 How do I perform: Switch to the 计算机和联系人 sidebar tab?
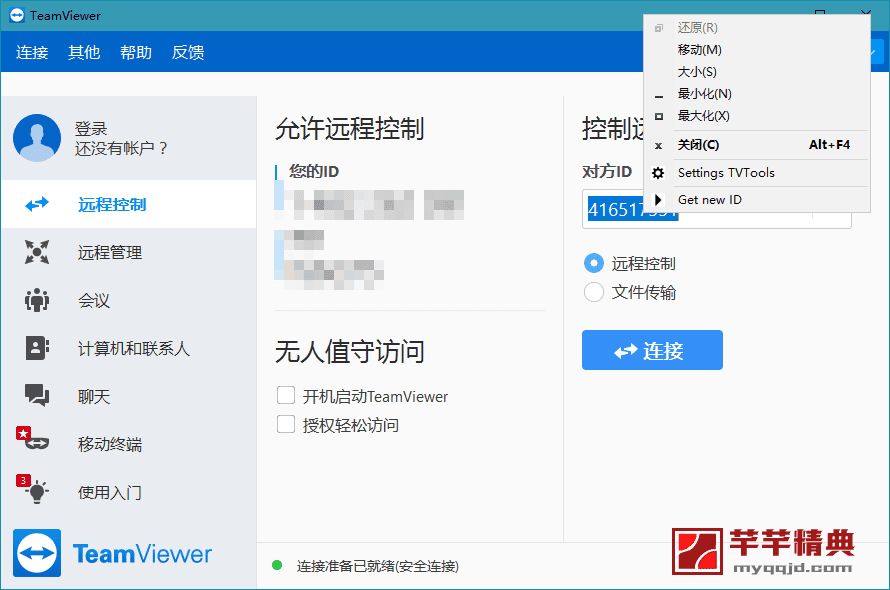(129, 348)
